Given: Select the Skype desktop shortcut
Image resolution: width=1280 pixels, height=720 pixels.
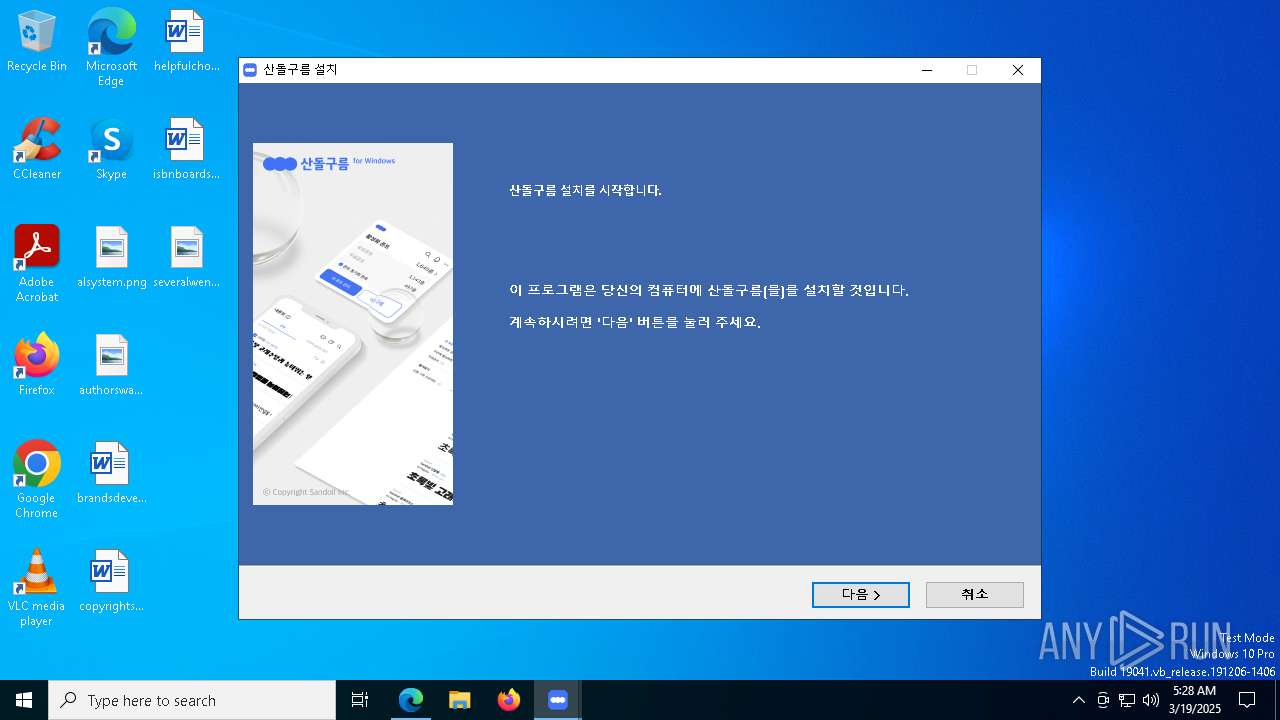Looking at the screenshot, I should 111,150.
